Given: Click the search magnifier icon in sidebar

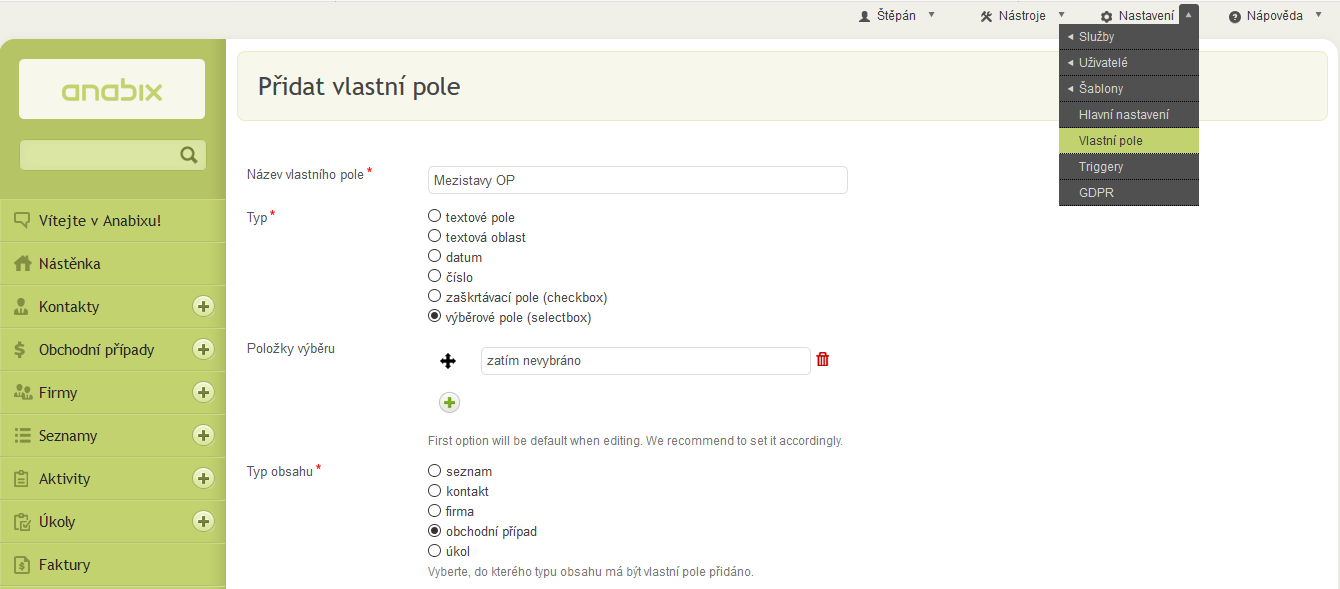Looking at the screenshot, I should [x=188, y=155].
